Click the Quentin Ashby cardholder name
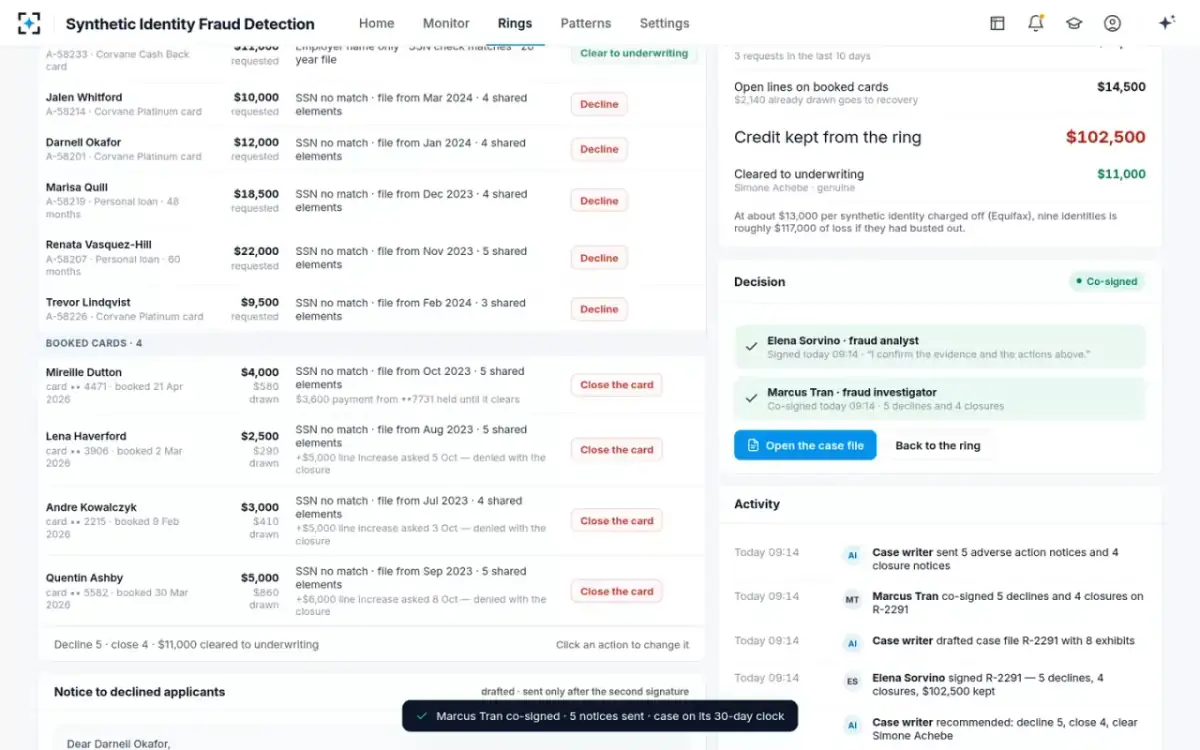 tap(85, 578)
